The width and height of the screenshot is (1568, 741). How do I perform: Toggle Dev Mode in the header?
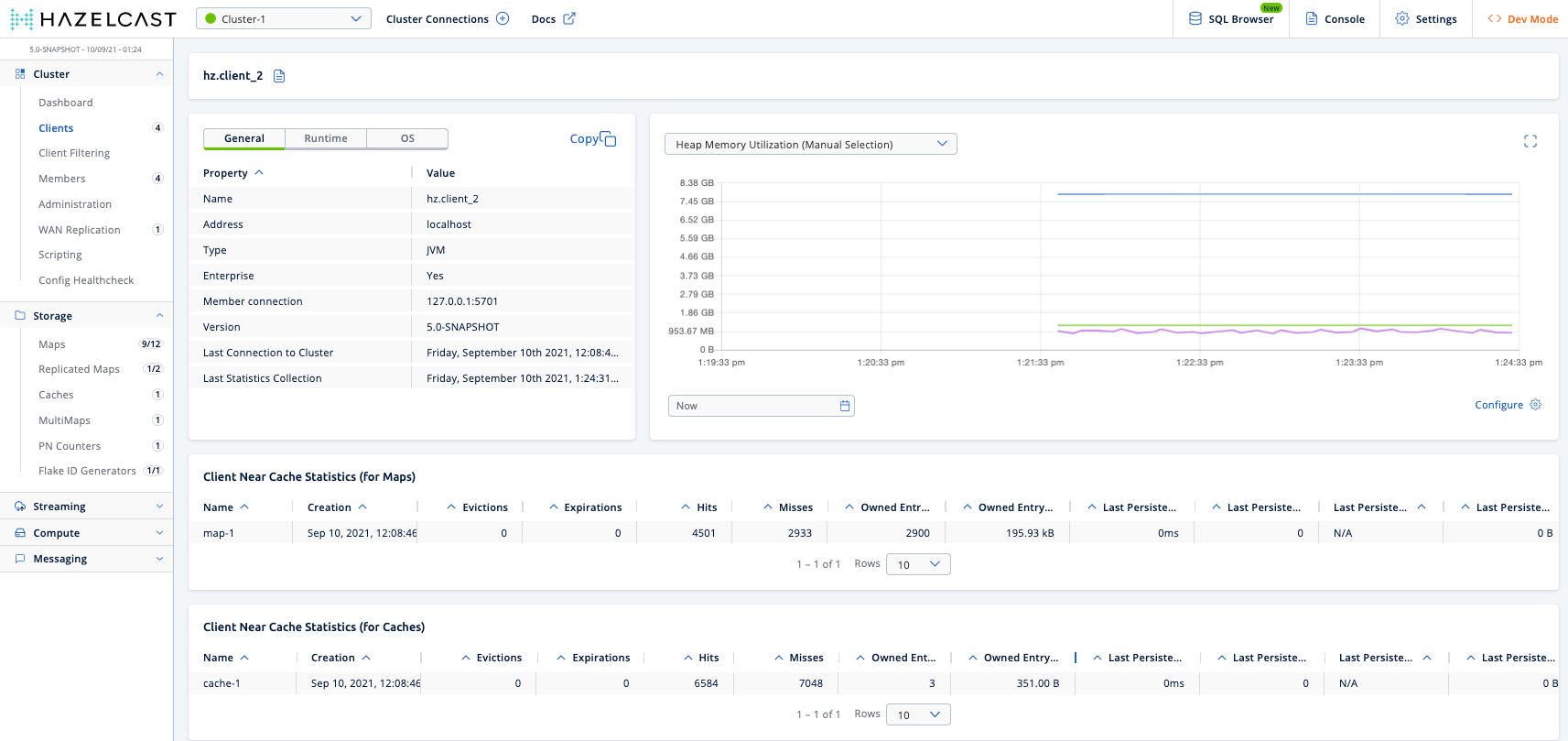[x=1522, y=19]
